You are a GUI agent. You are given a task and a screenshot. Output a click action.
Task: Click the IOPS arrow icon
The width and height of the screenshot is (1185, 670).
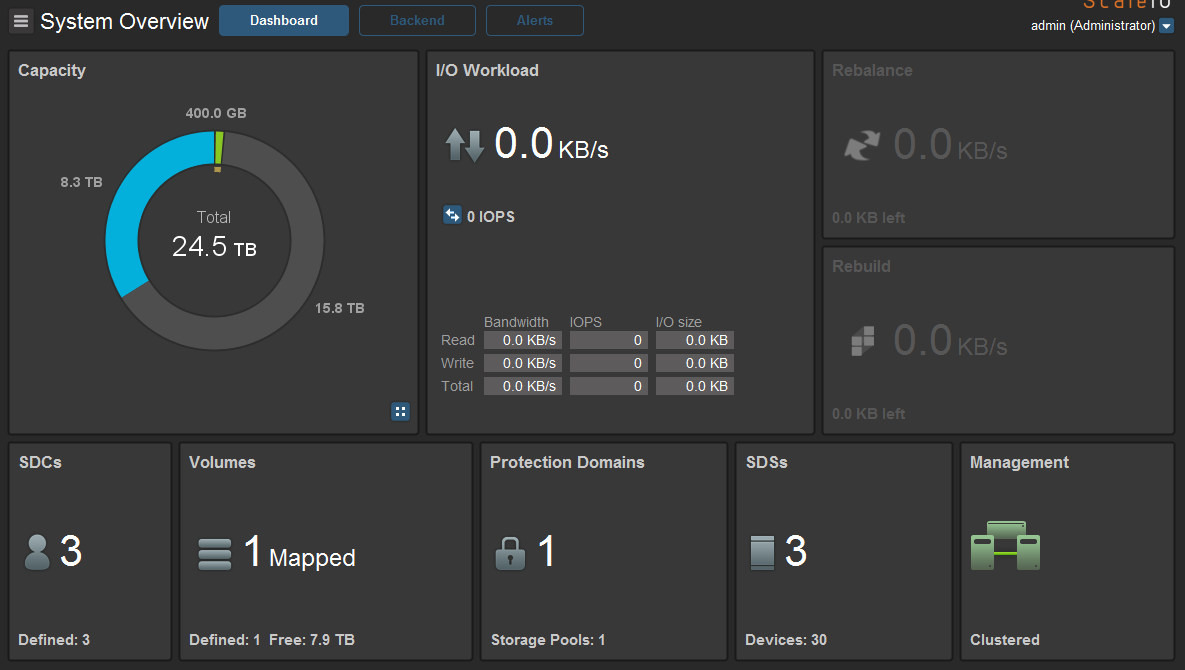point(452,215)
